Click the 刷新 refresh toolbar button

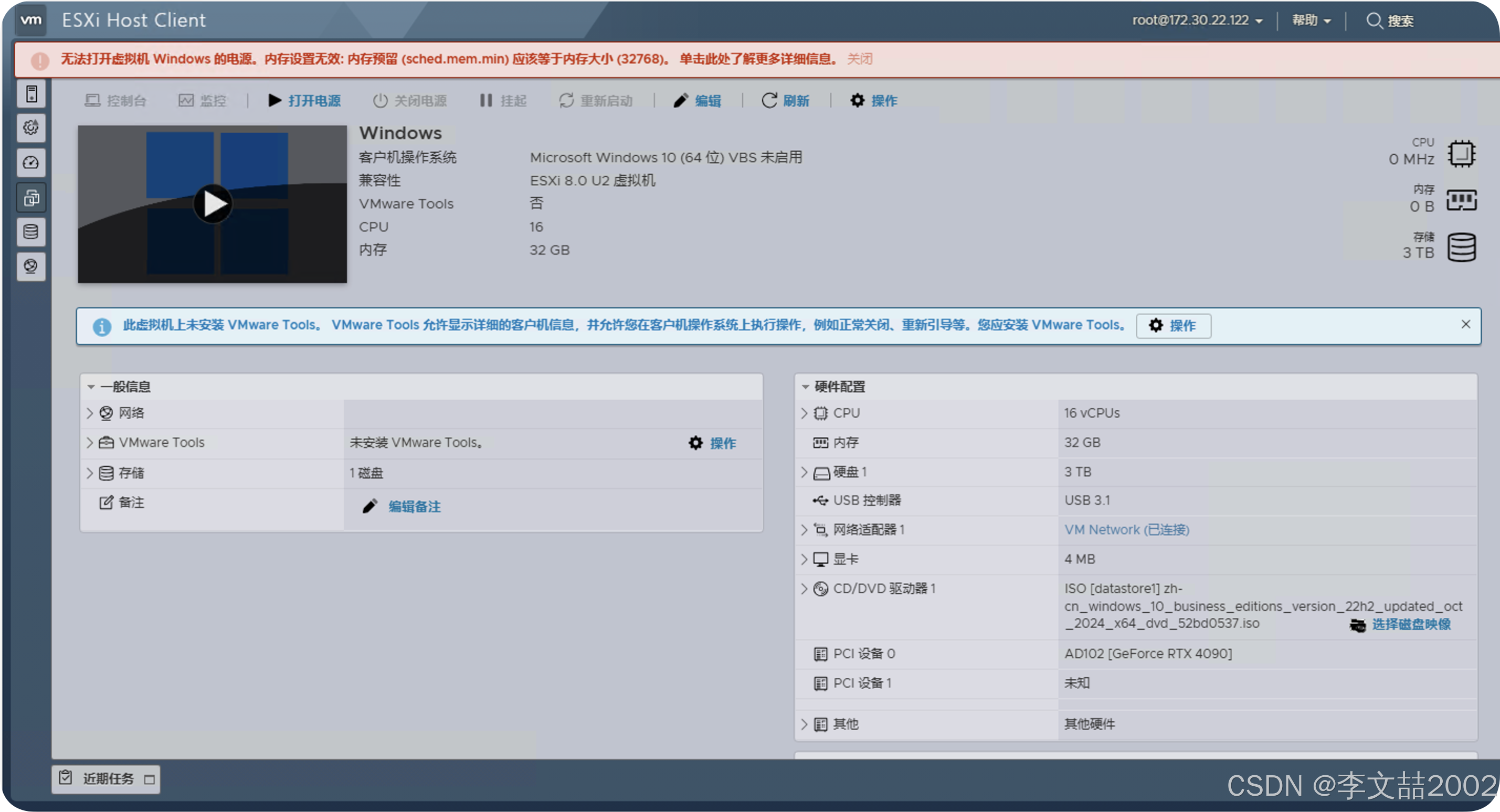(785, 101)
